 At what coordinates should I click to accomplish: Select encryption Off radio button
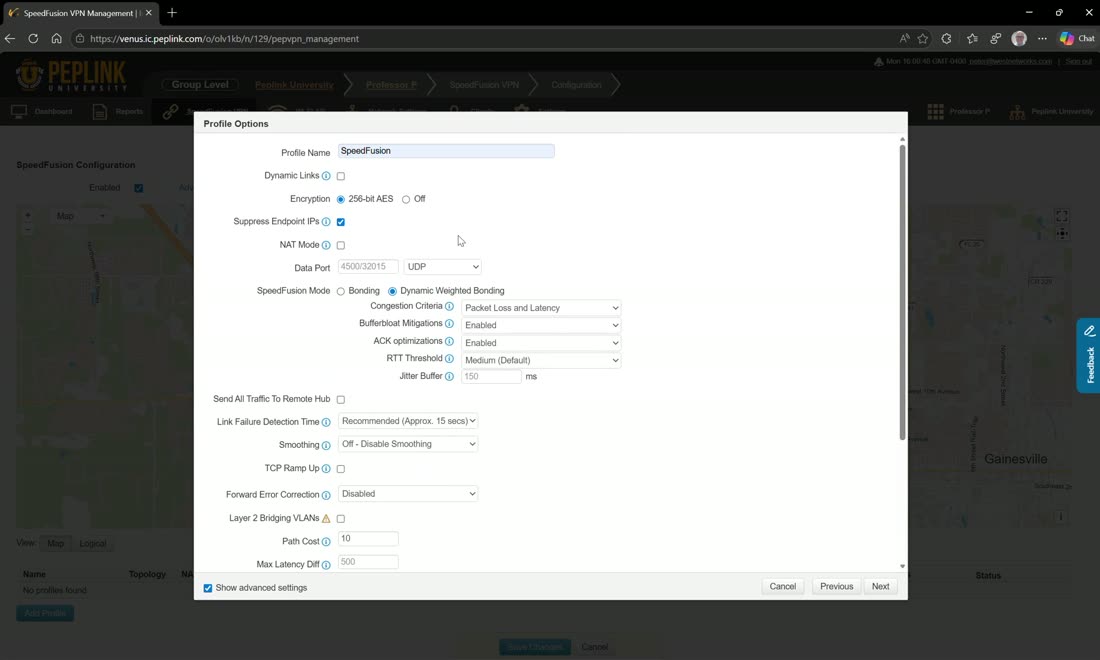pos(405,199)
